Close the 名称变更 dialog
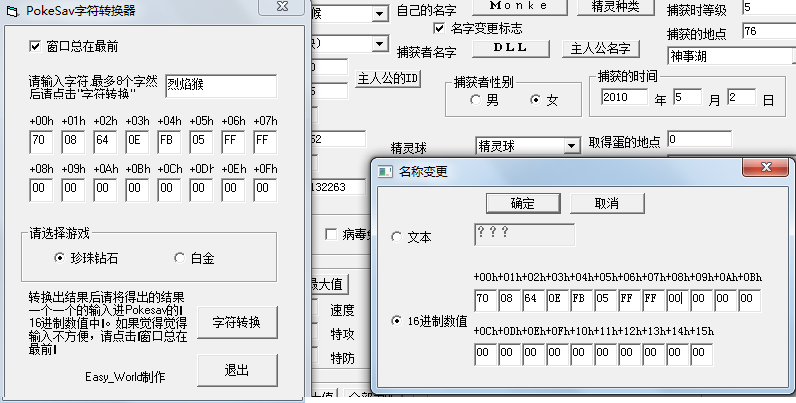The width and height of the screenshot is (796, 403). click(x=766, y=167)
